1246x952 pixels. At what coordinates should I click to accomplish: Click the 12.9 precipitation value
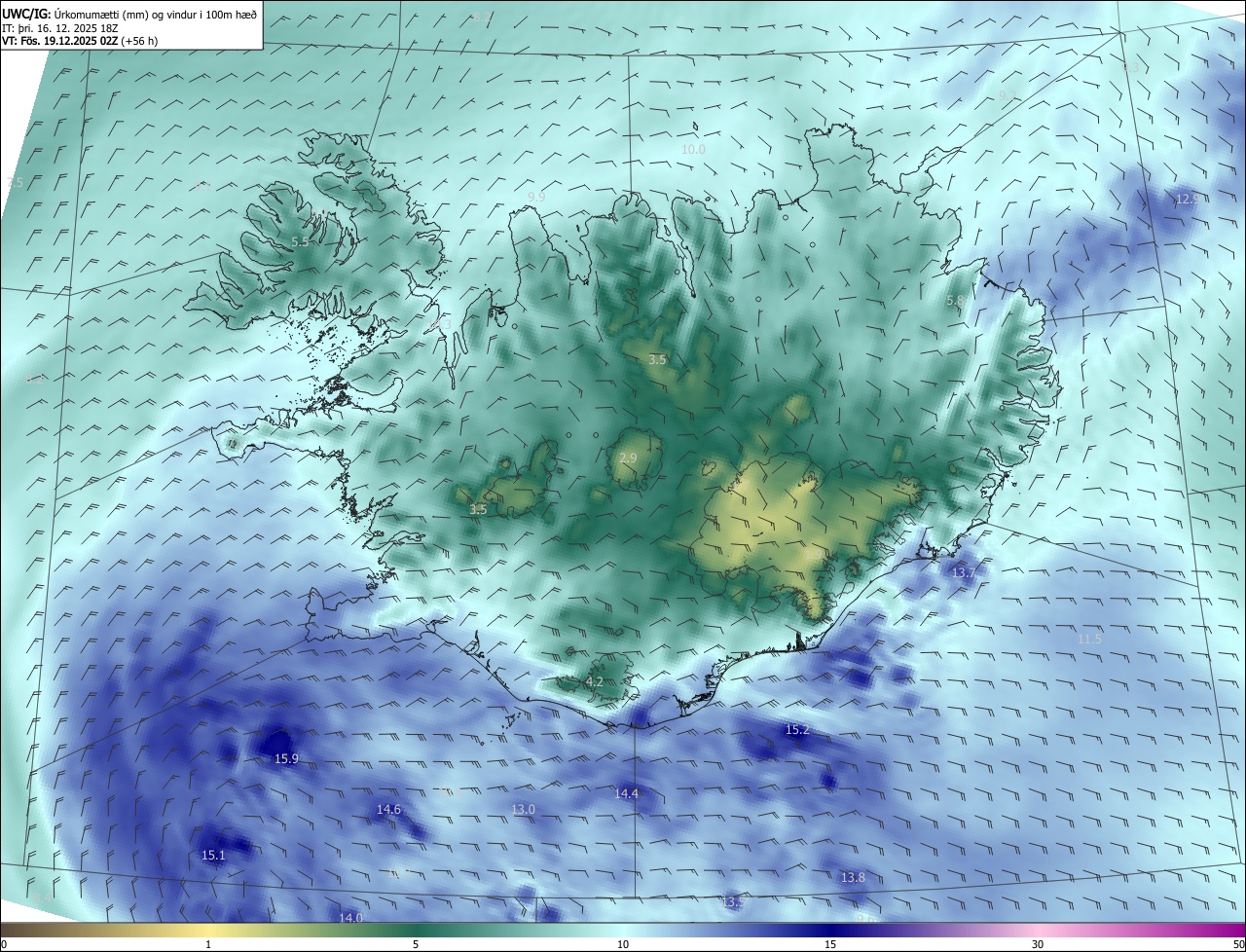(x=1189, y=199)
